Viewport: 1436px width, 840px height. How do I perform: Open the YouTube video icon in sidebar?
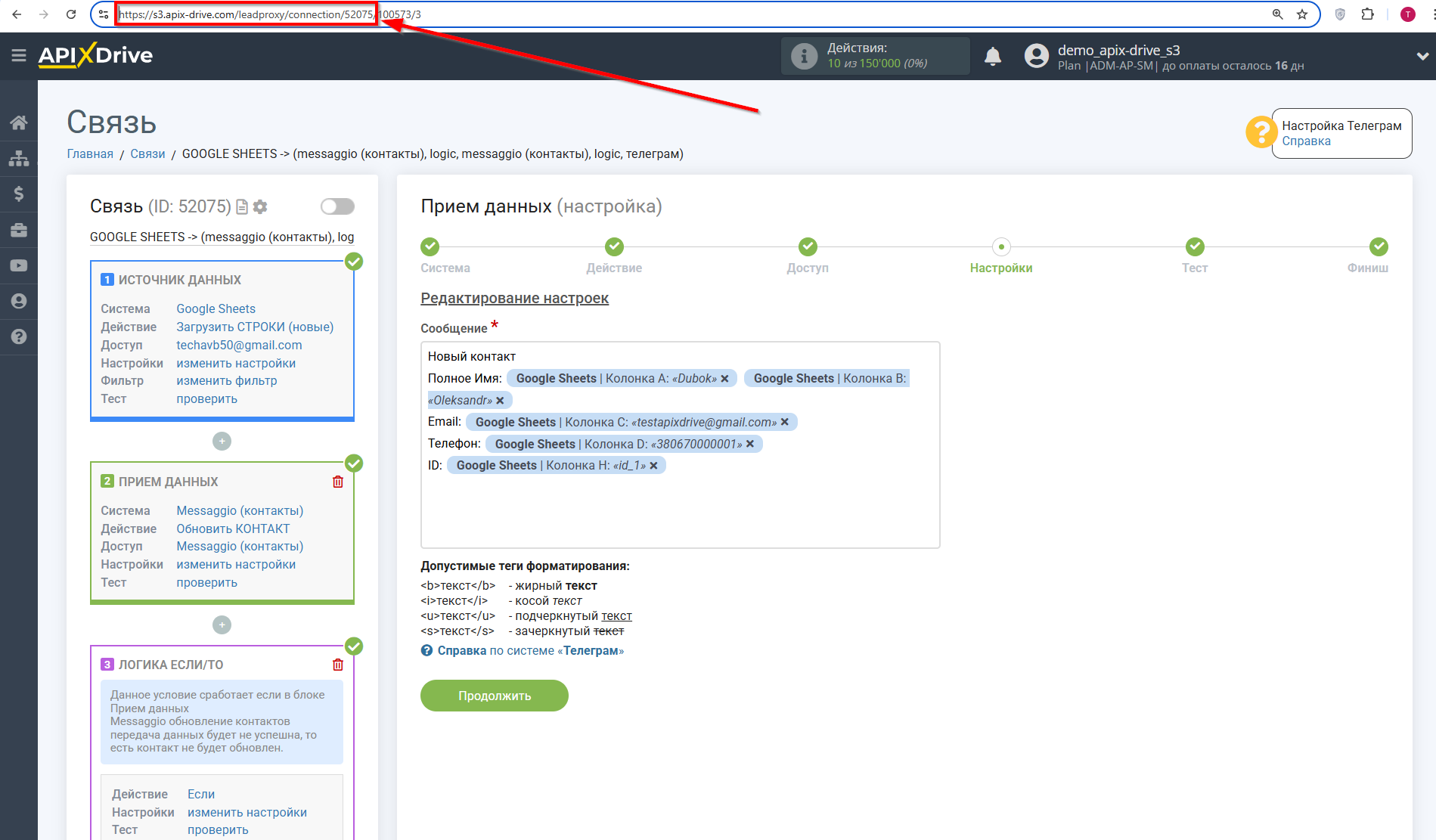coord(19,265)
